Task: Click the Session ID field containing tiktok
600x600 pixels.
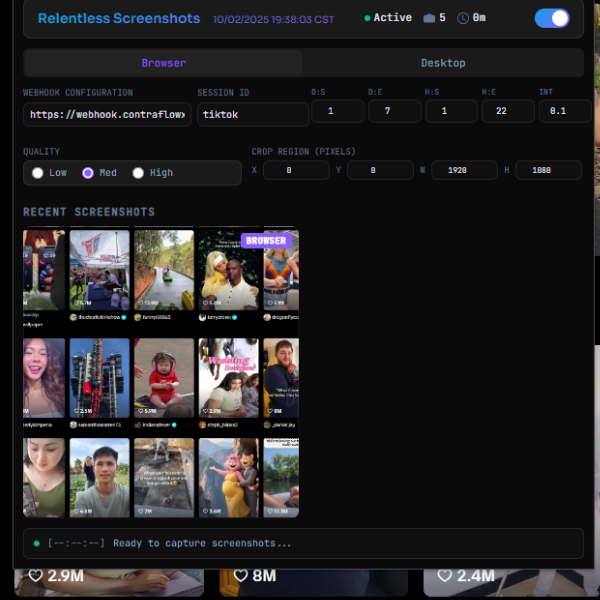Action: (252, 114)
